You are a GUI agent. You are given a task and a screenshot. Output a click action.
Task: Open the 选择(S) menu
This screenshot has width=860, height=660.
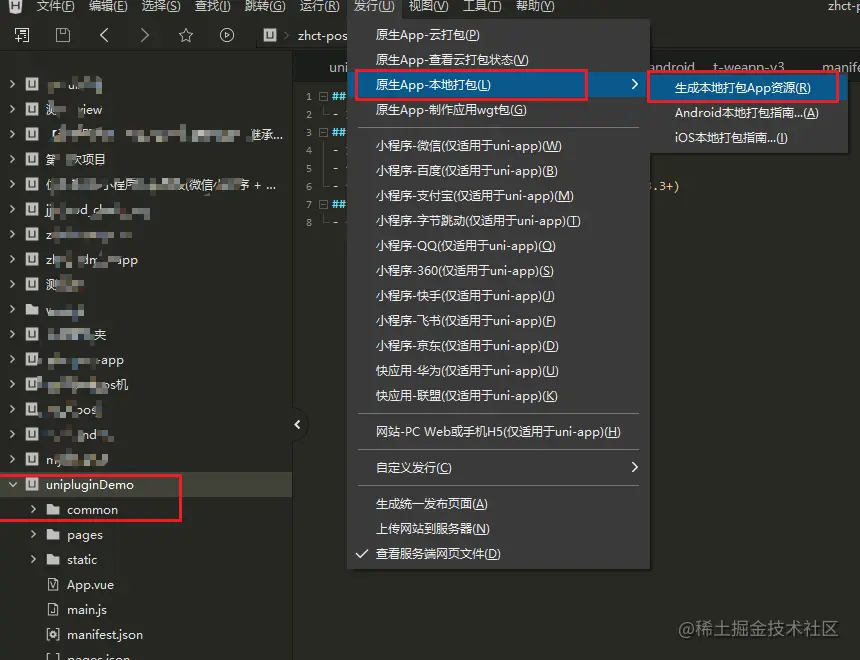[x=160, y=7]
